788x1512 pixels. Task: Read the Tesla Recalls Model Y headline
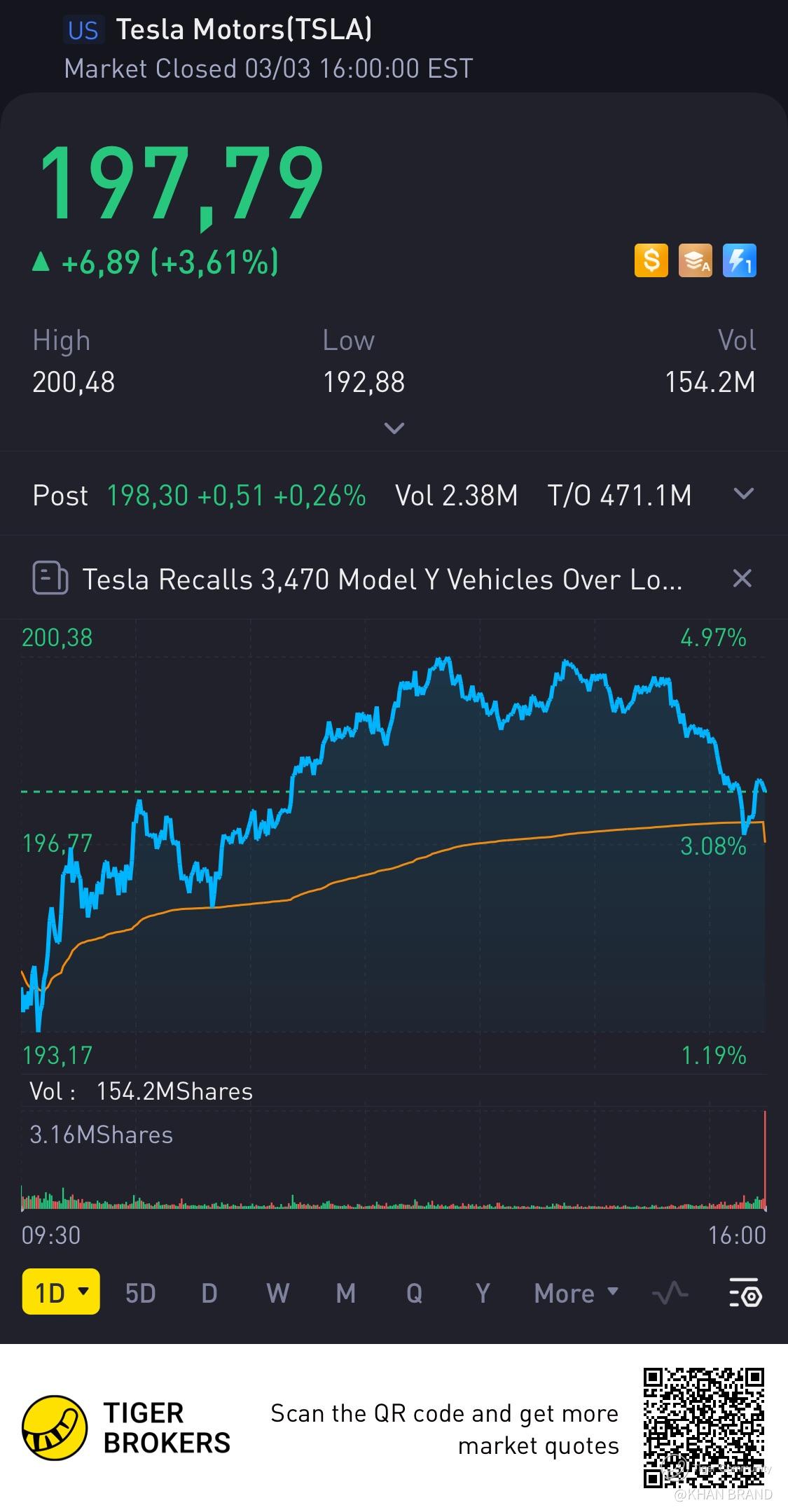point(382,580)
